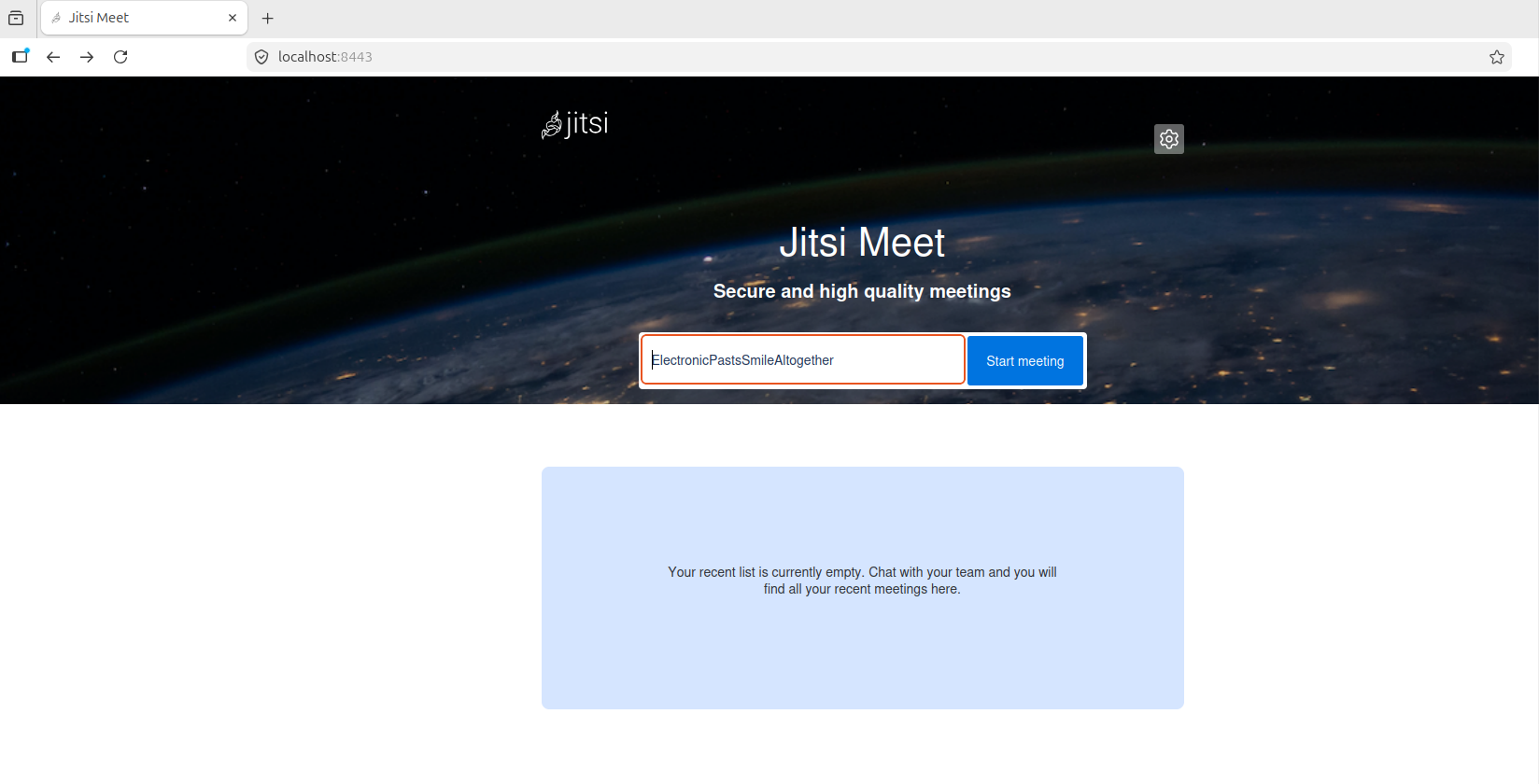Start the meeting
This screenshot has height=784, width=1539.
click(x=1025, y=360)
